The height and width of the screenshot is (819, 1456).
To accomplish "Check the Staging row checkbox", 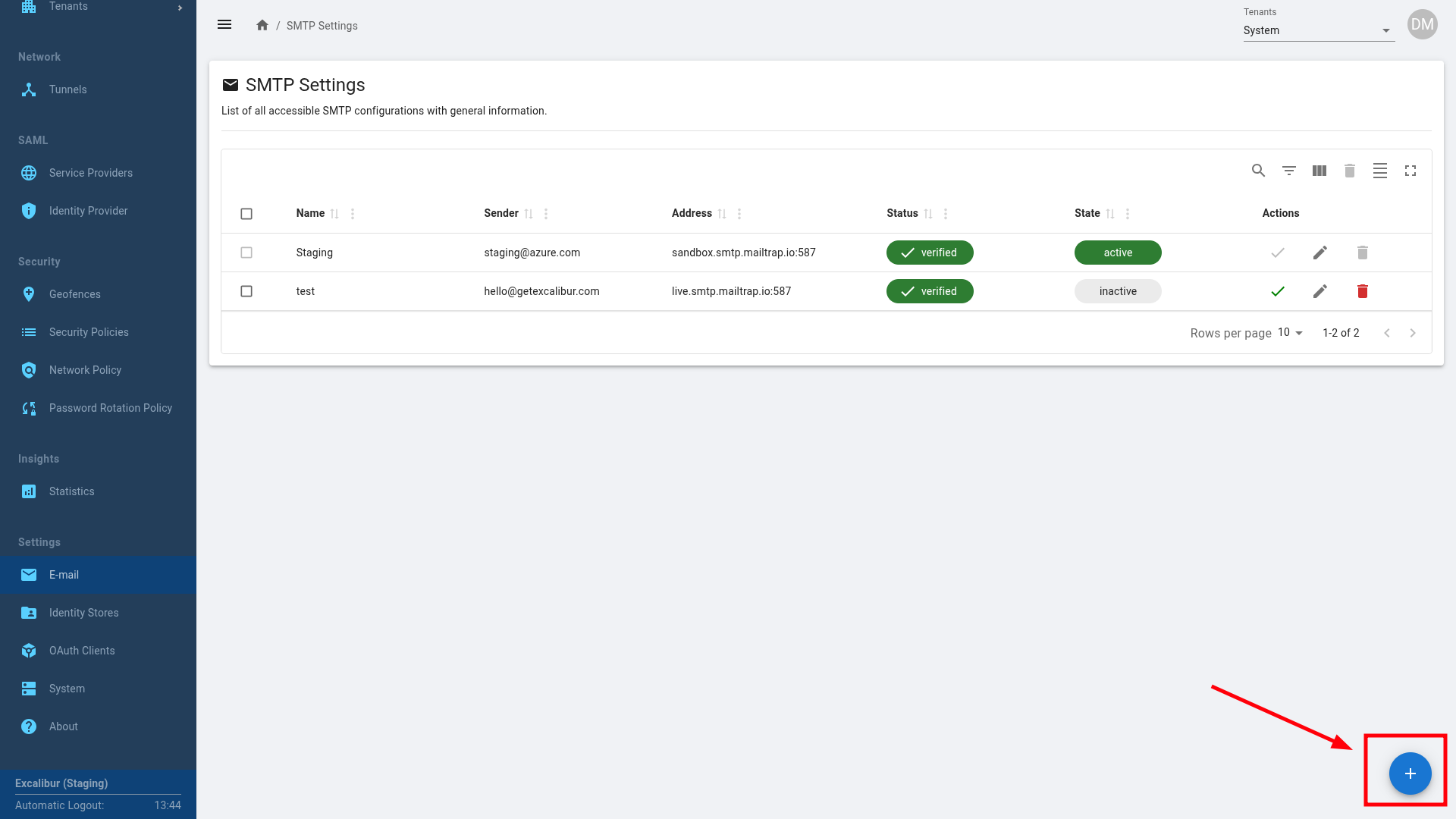I will pyautogui.click(x=246, y=253).
